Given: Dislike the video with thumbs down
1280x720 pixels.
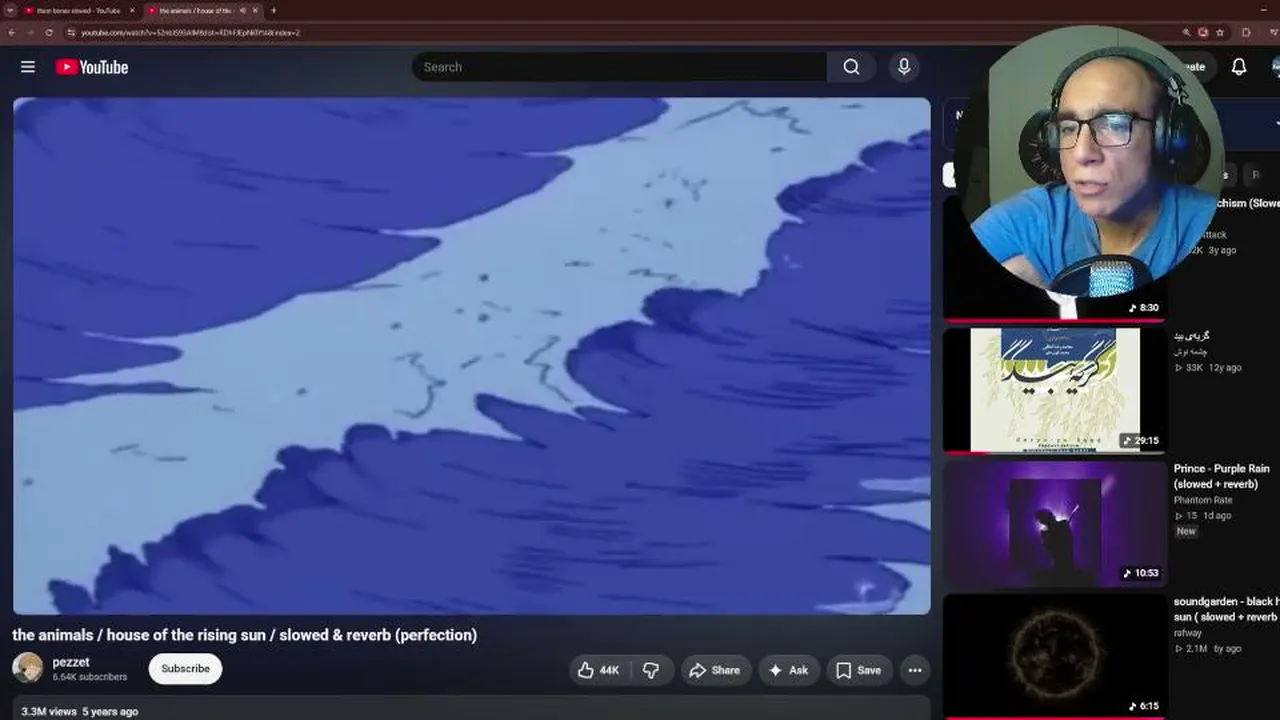Looking at the screenshot, I should pos(651,670).
